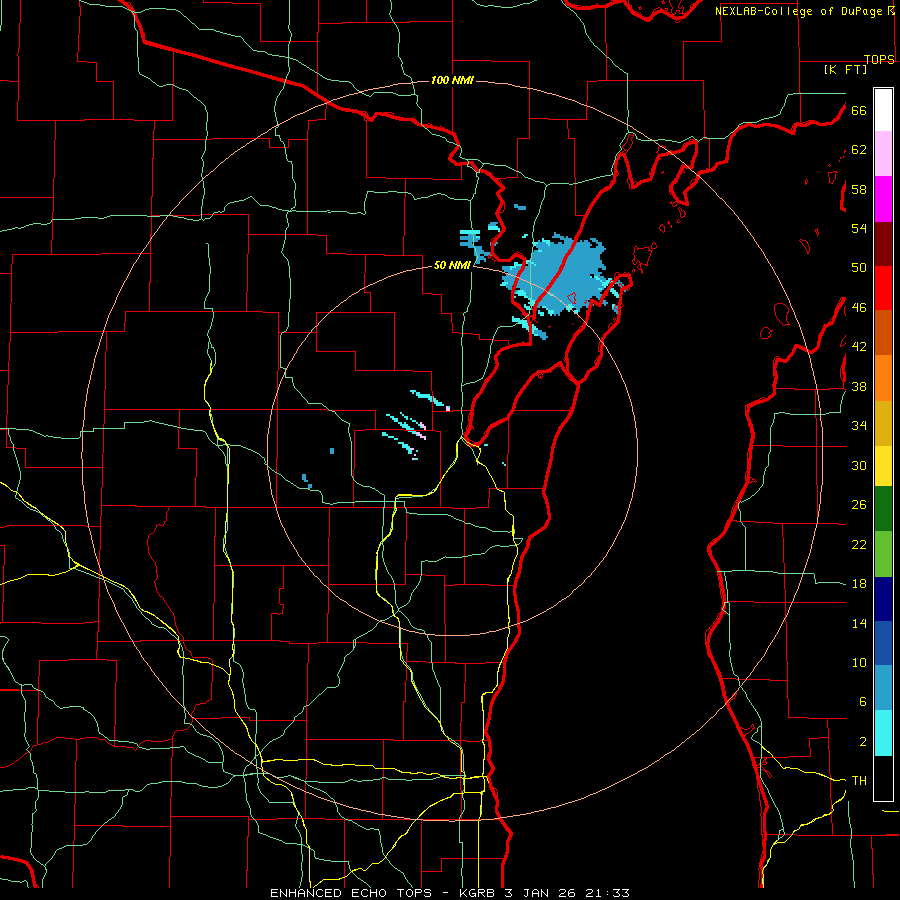The image size is (900, 900).
Task: Click the "58" legend value
Action: (x=858, y=189)
